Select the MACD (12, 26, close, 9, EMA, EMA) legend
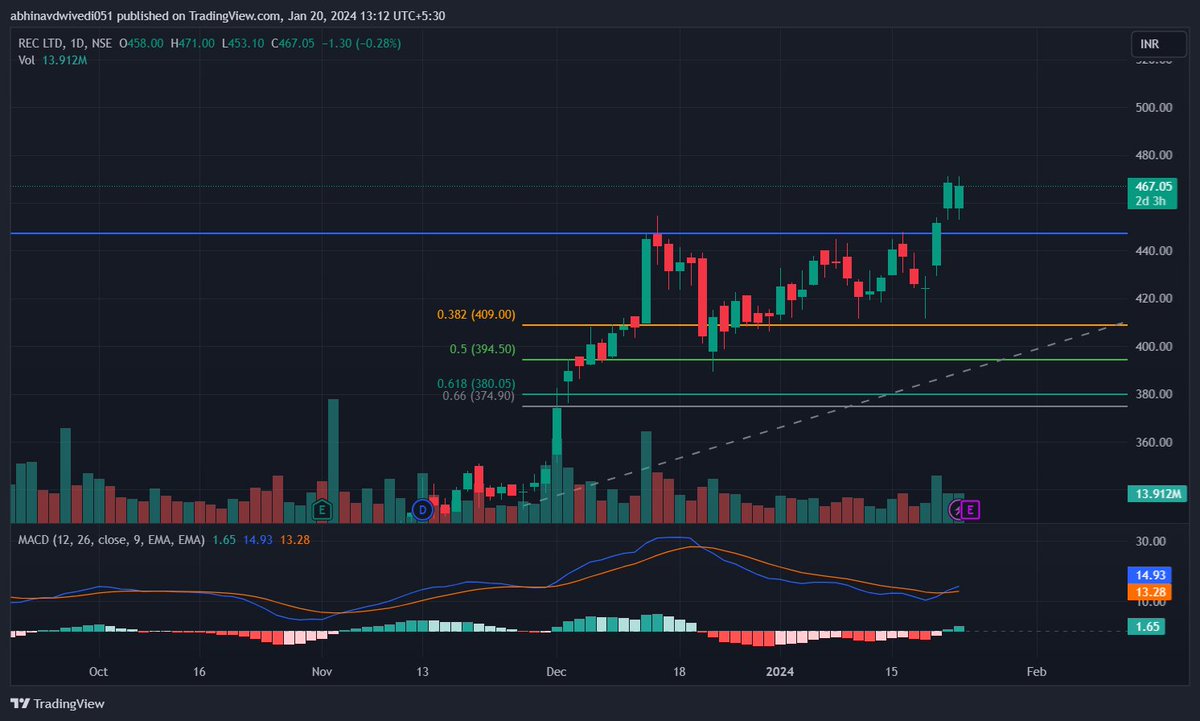 point(112,539)
